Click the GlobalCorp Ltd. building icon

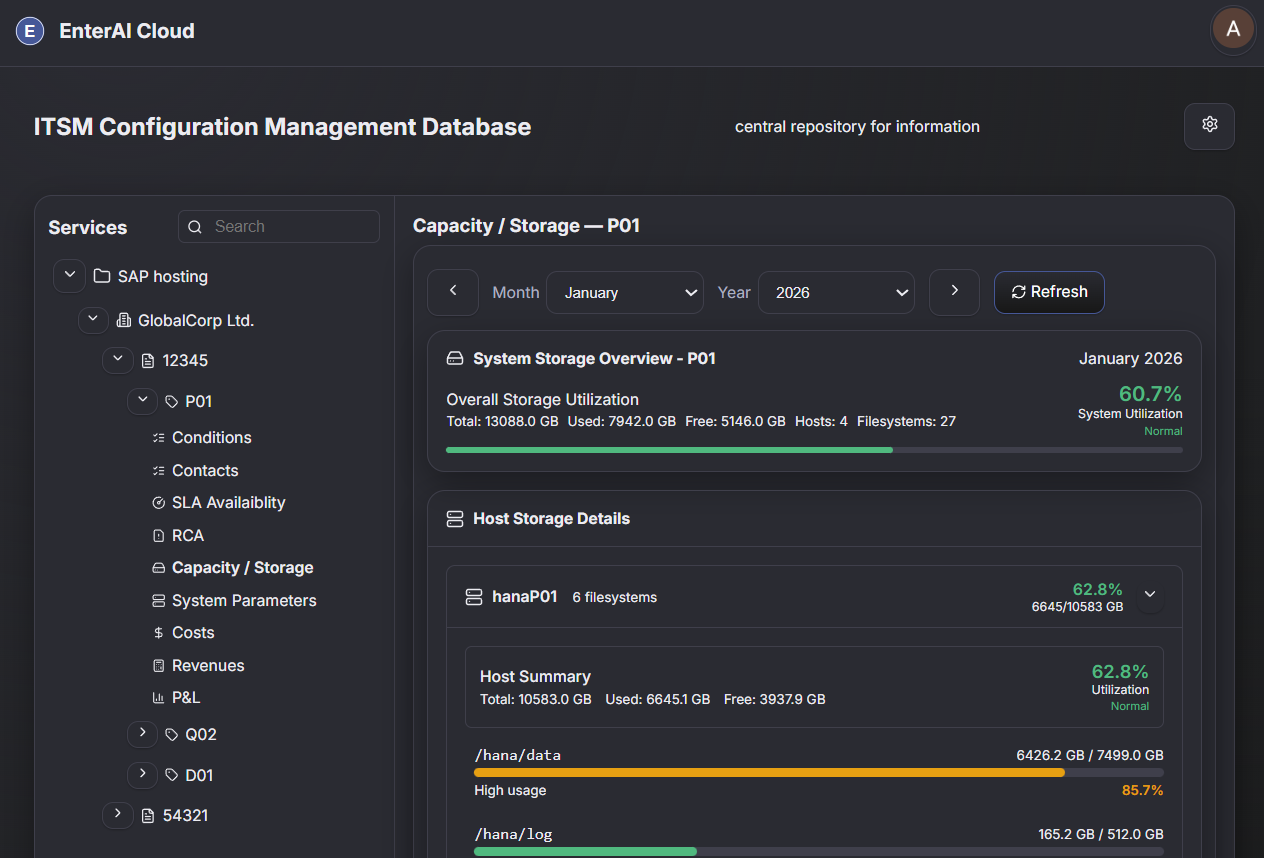coord(124,321)
